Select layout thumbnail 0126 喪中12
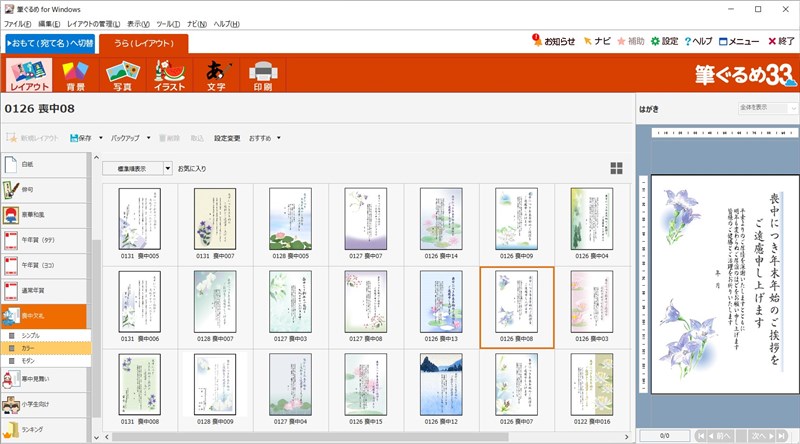 441,389
